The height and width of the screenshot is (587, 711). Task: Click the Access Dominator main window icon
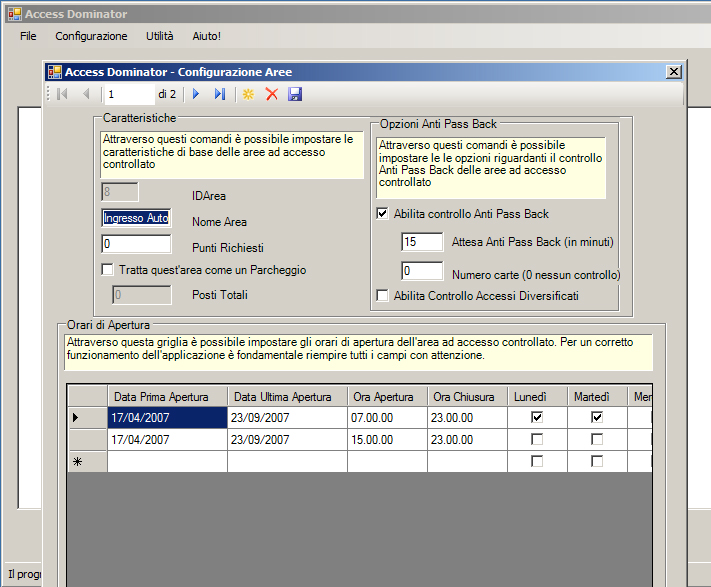15,14
